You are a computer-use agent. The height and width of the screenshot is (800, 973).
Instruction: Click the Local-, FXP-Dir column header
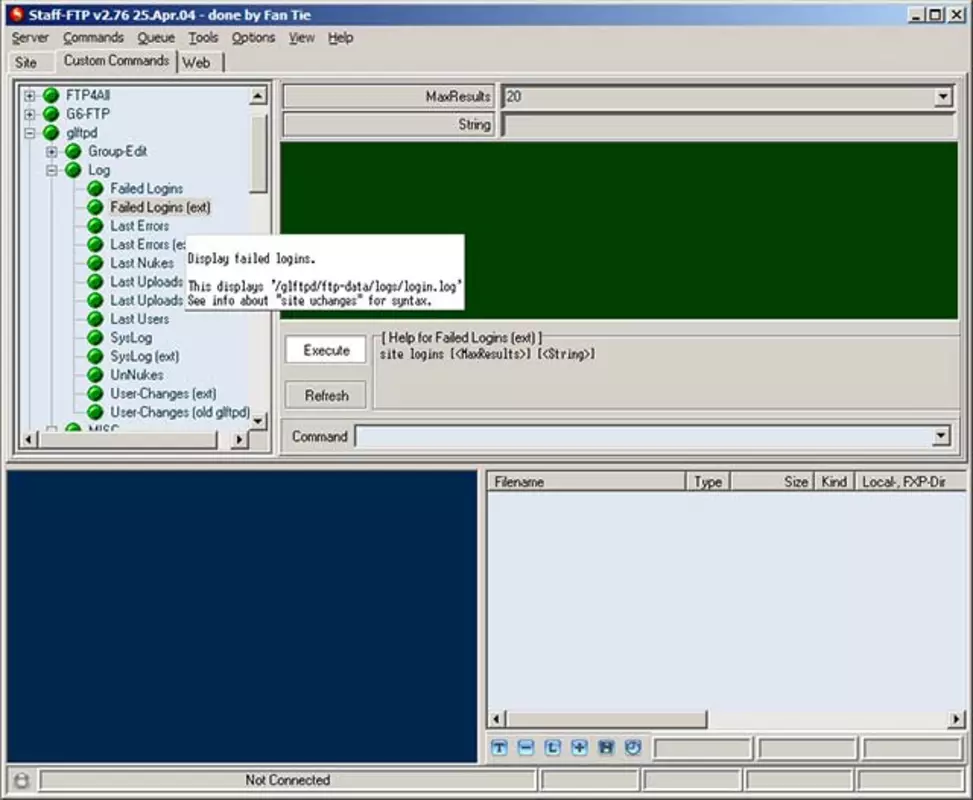coord(910,482)
